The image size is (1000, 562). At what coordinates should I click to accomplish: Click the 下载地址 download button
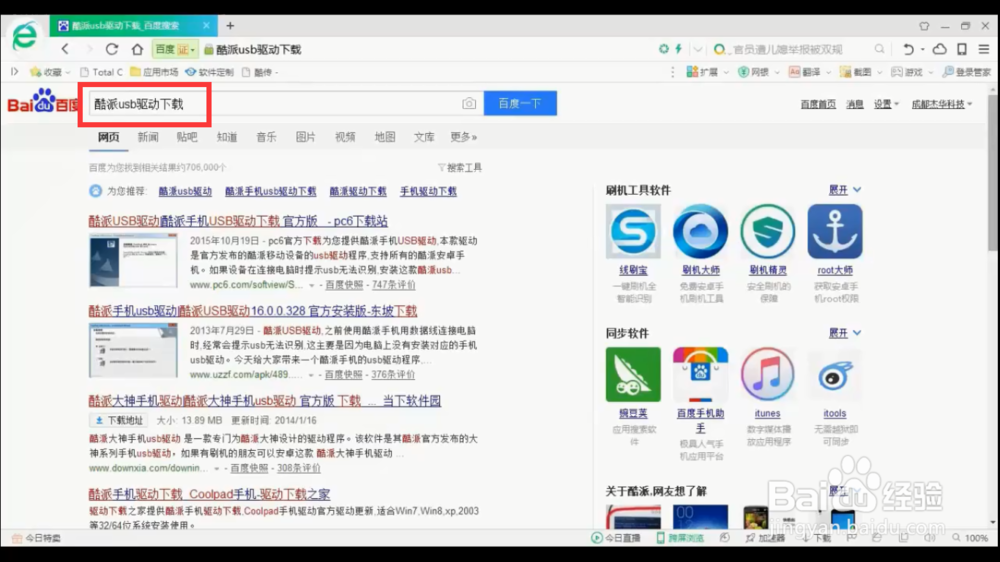tap(119, 420)
